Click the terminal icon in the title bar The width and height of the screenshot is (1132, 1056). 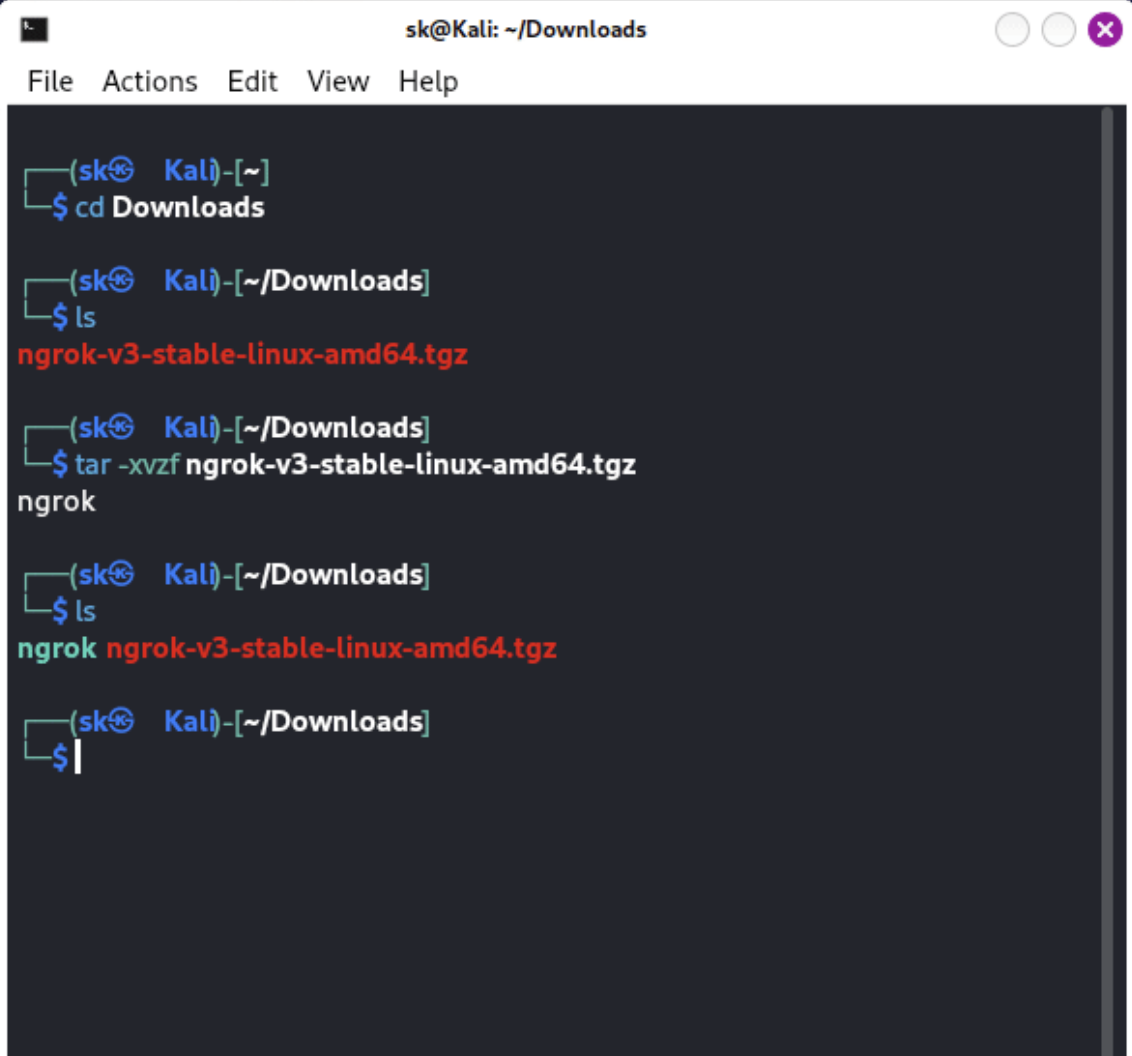point(35,30)
